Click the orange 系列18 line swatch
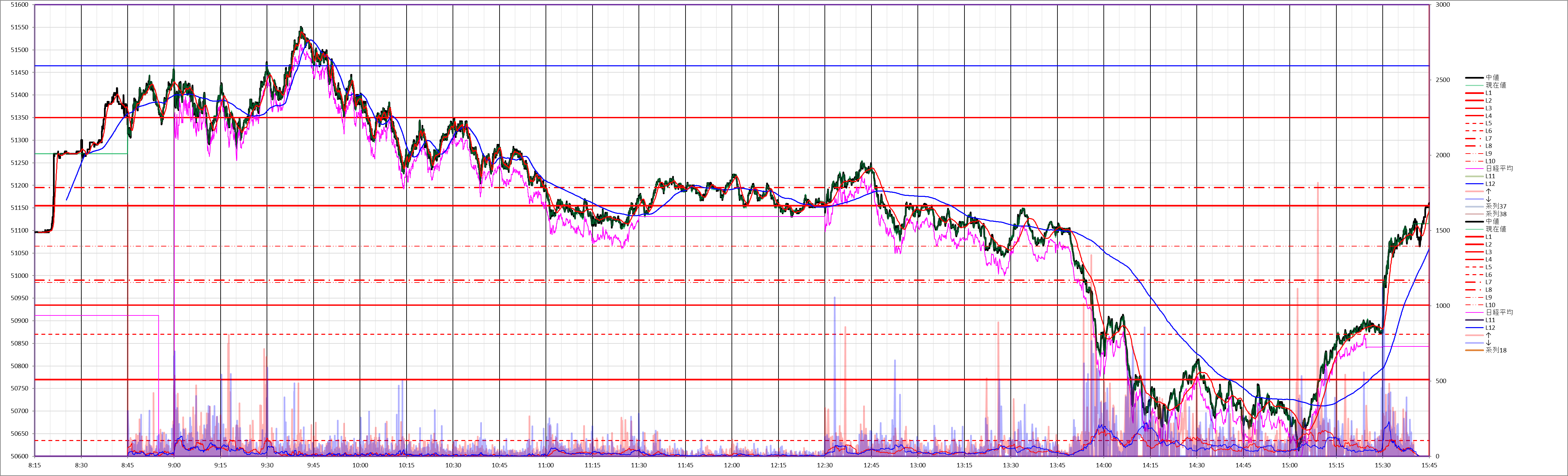This screenshot has height=476, width=1568. pyautogui.click(x=1474, y=351)
